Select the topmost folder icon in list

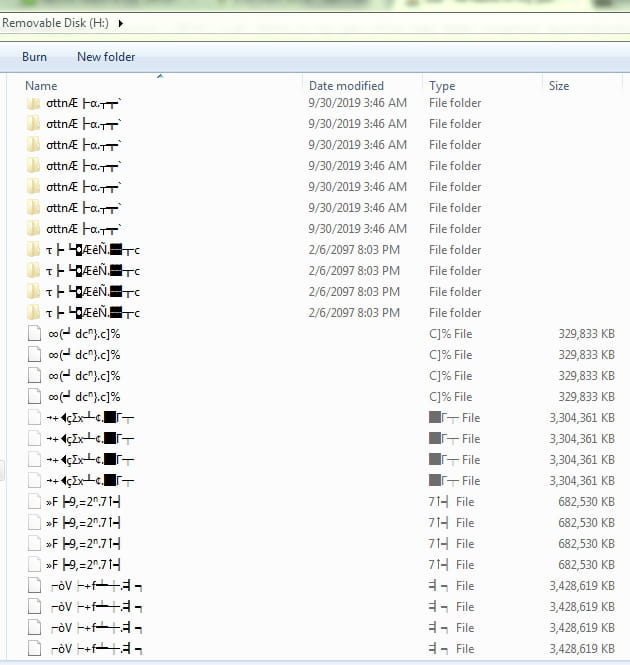(x=34, y=103)
